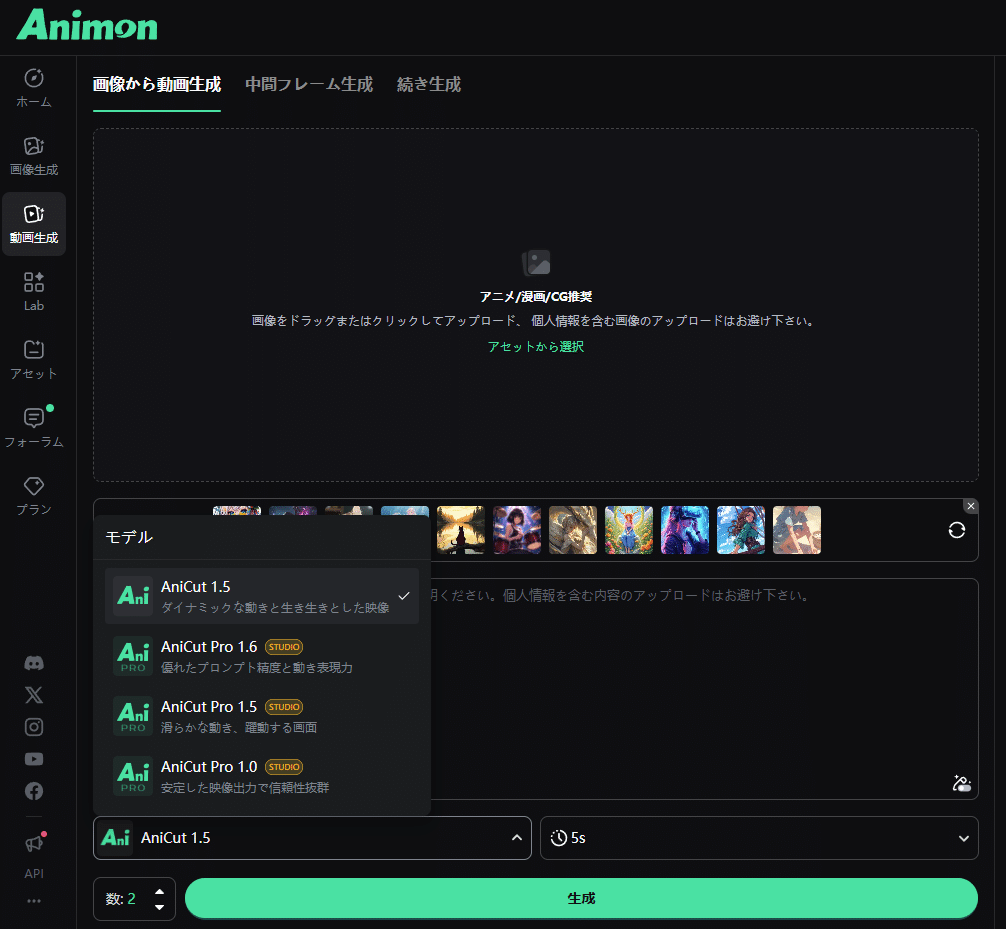Select the AniCut Pro 1.6 model
Viewport: 1006px width, 929px height.
(x=262, y=655)
